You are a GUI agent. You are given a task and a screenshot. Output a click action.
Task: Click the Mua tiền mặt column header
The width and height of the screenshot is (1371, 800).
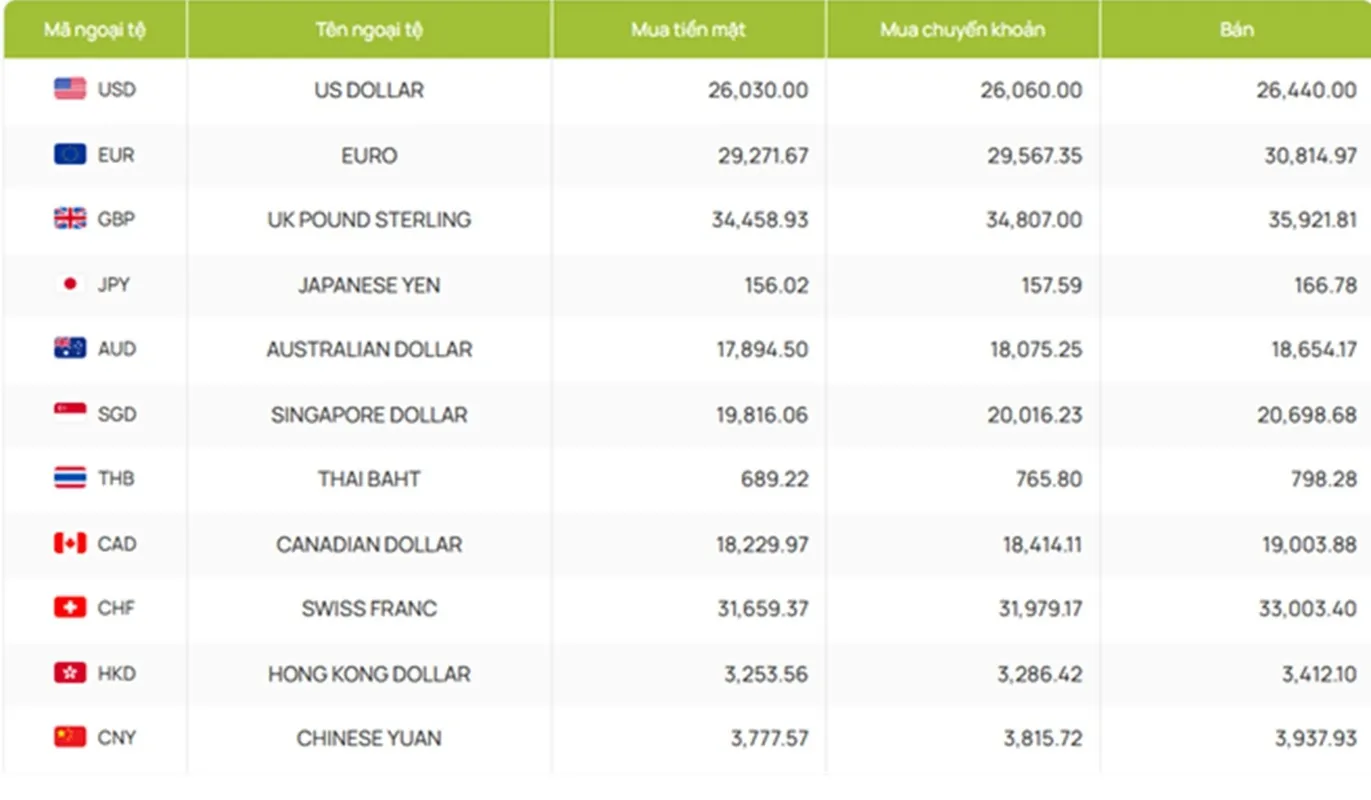(689, 29)
